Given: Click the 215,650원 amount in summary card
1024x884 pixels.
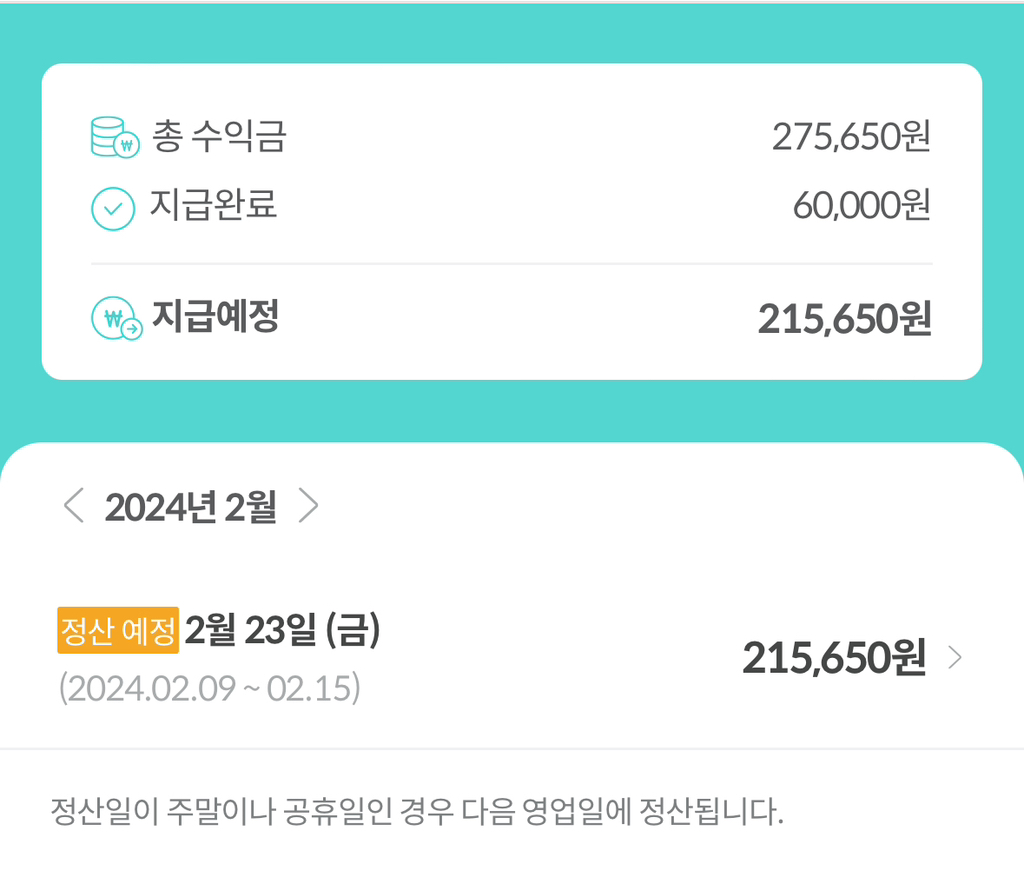Looking at the screenshot, I should (844, 319).
